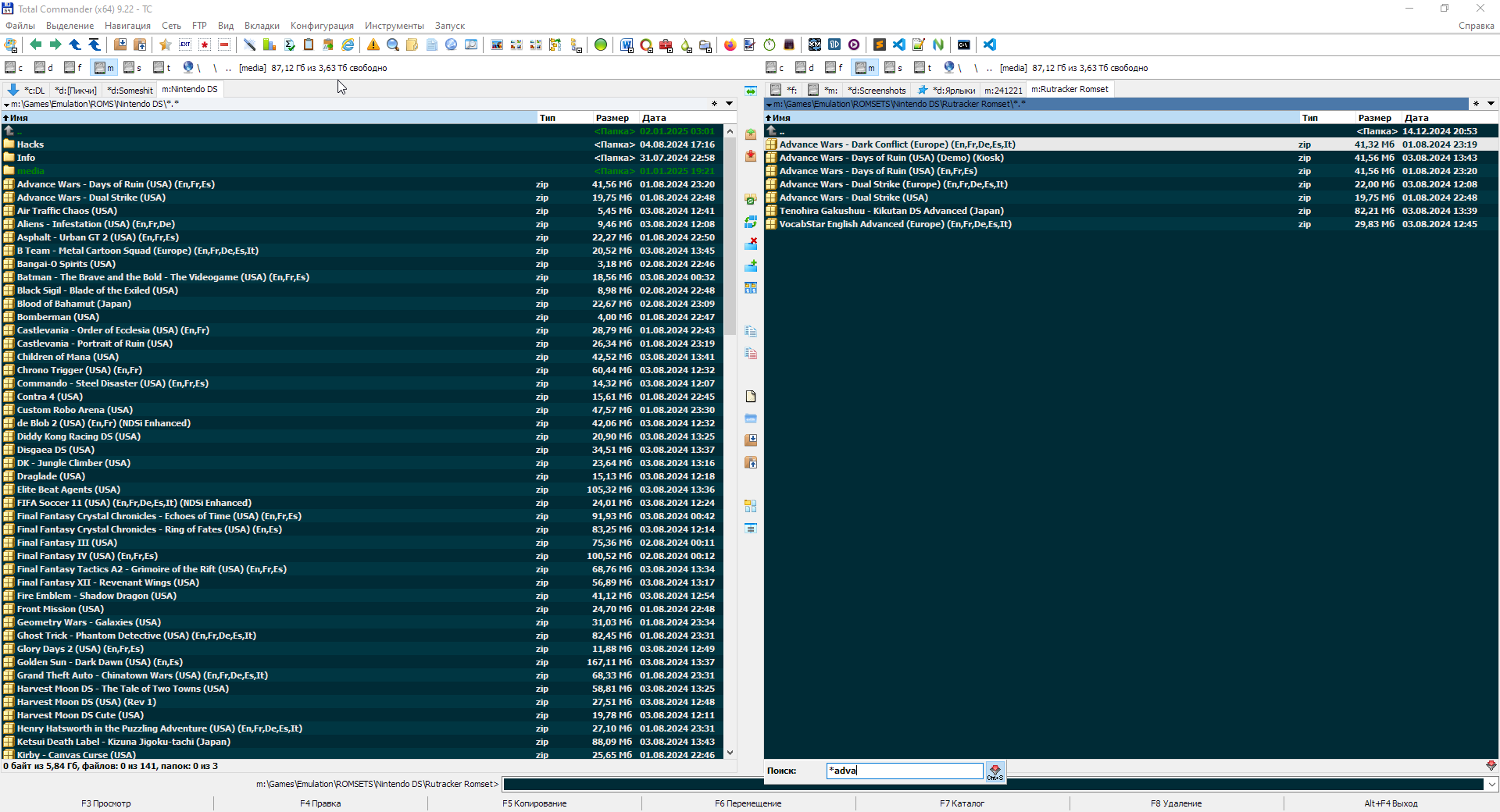Open the Навигация menu
The height and width of the screenshot is (812, 1500).
click(127, 26)
